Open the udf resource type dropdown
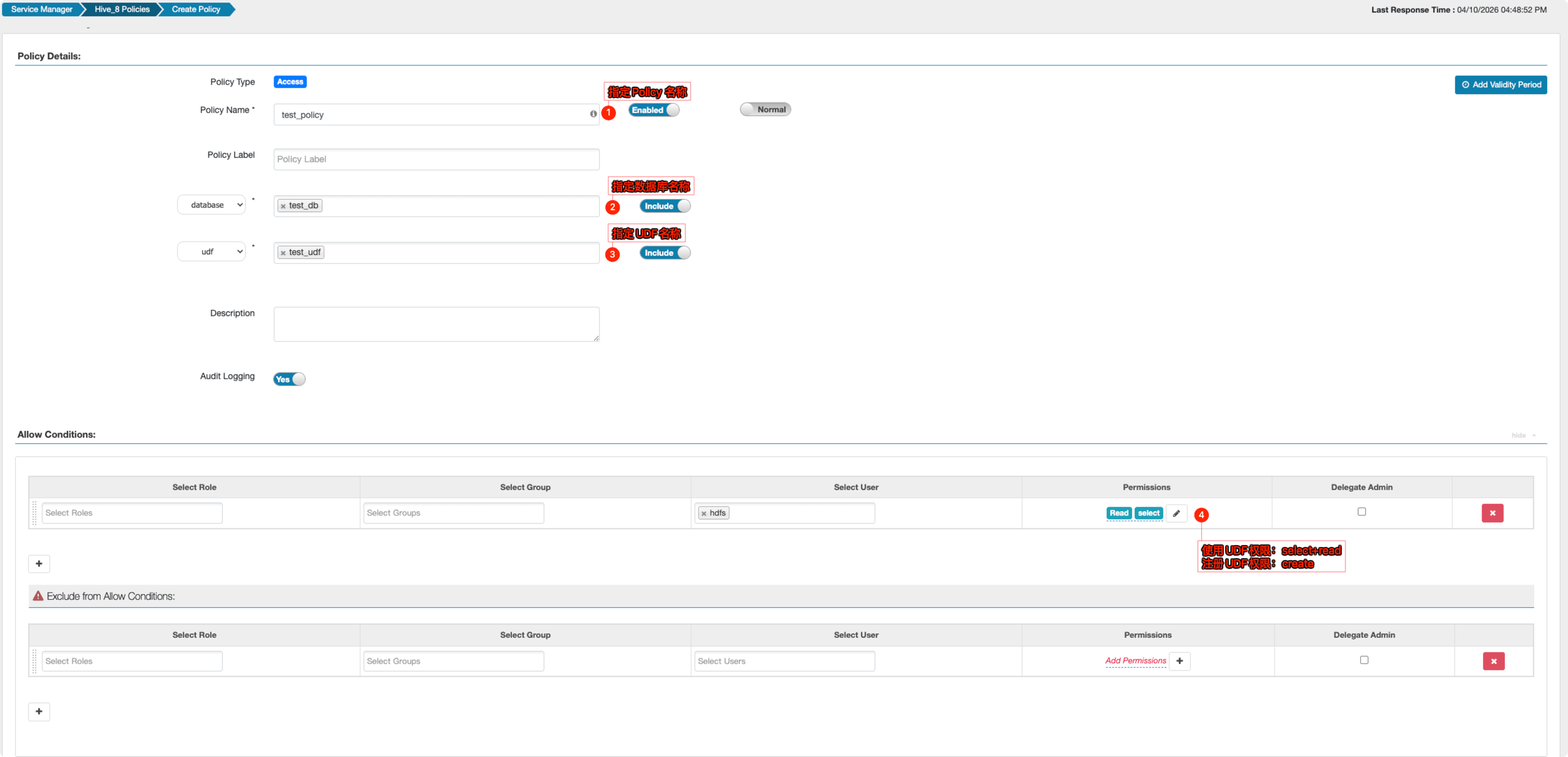 [x=211, y=252]
